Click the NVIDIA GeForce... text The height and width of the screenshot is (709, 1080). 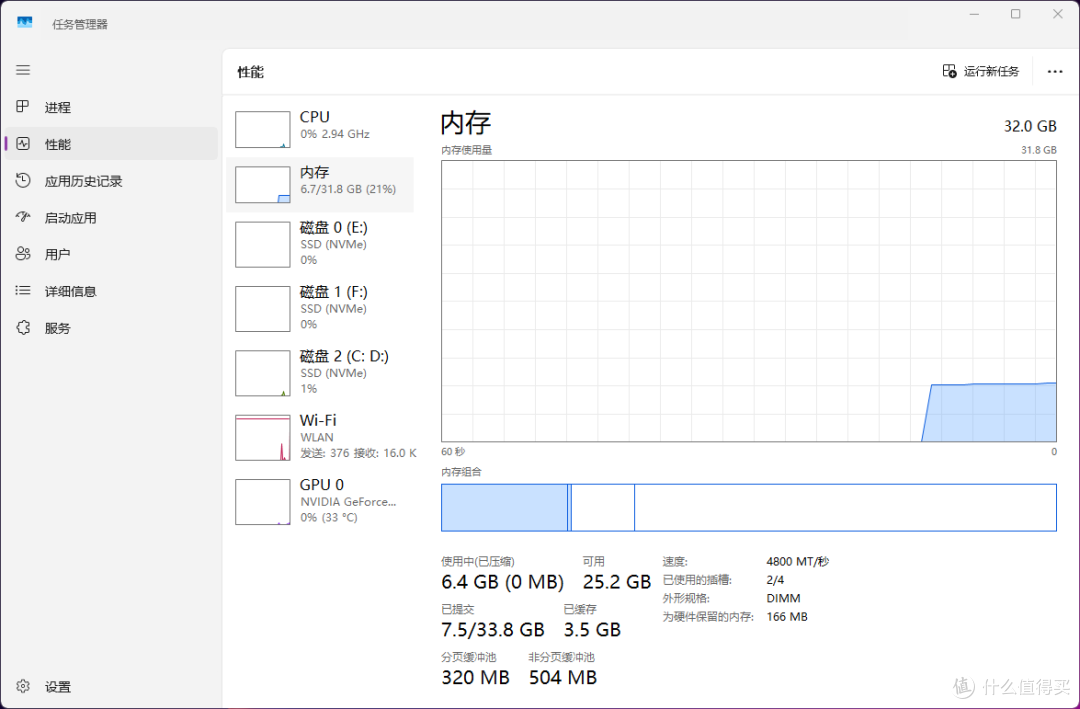pos(349,502)
